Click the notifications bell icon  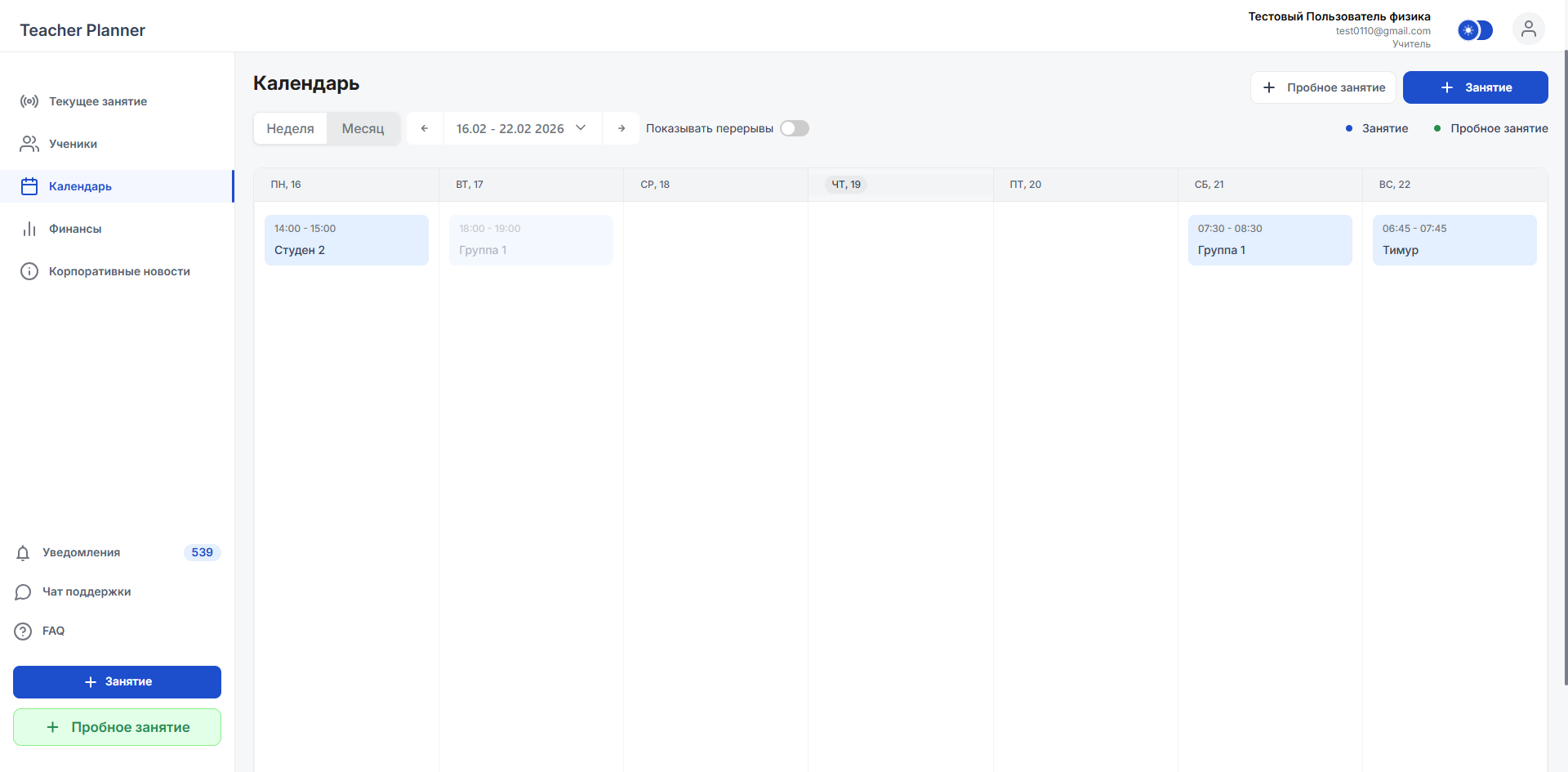23,553
